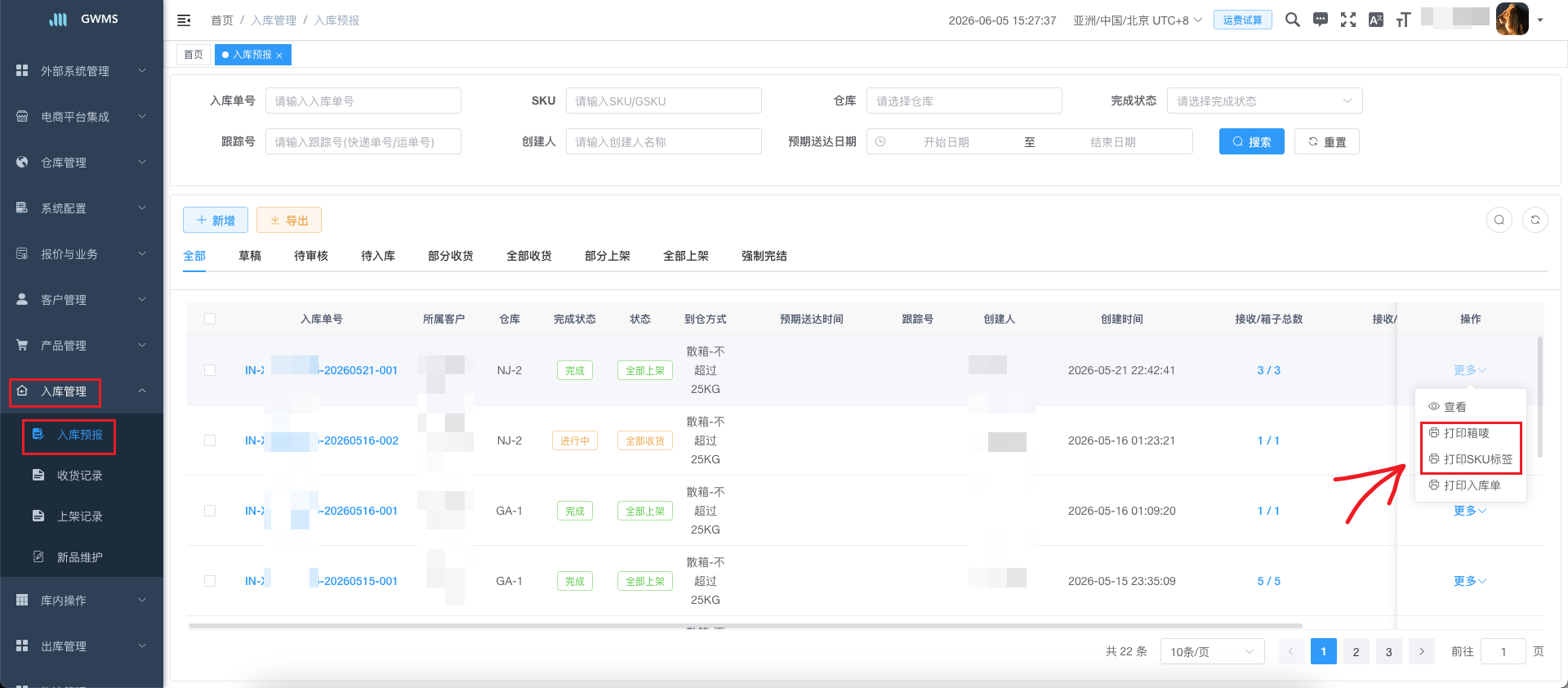Click the 重置 button

pyautogui.click(x=1327, y=141)
